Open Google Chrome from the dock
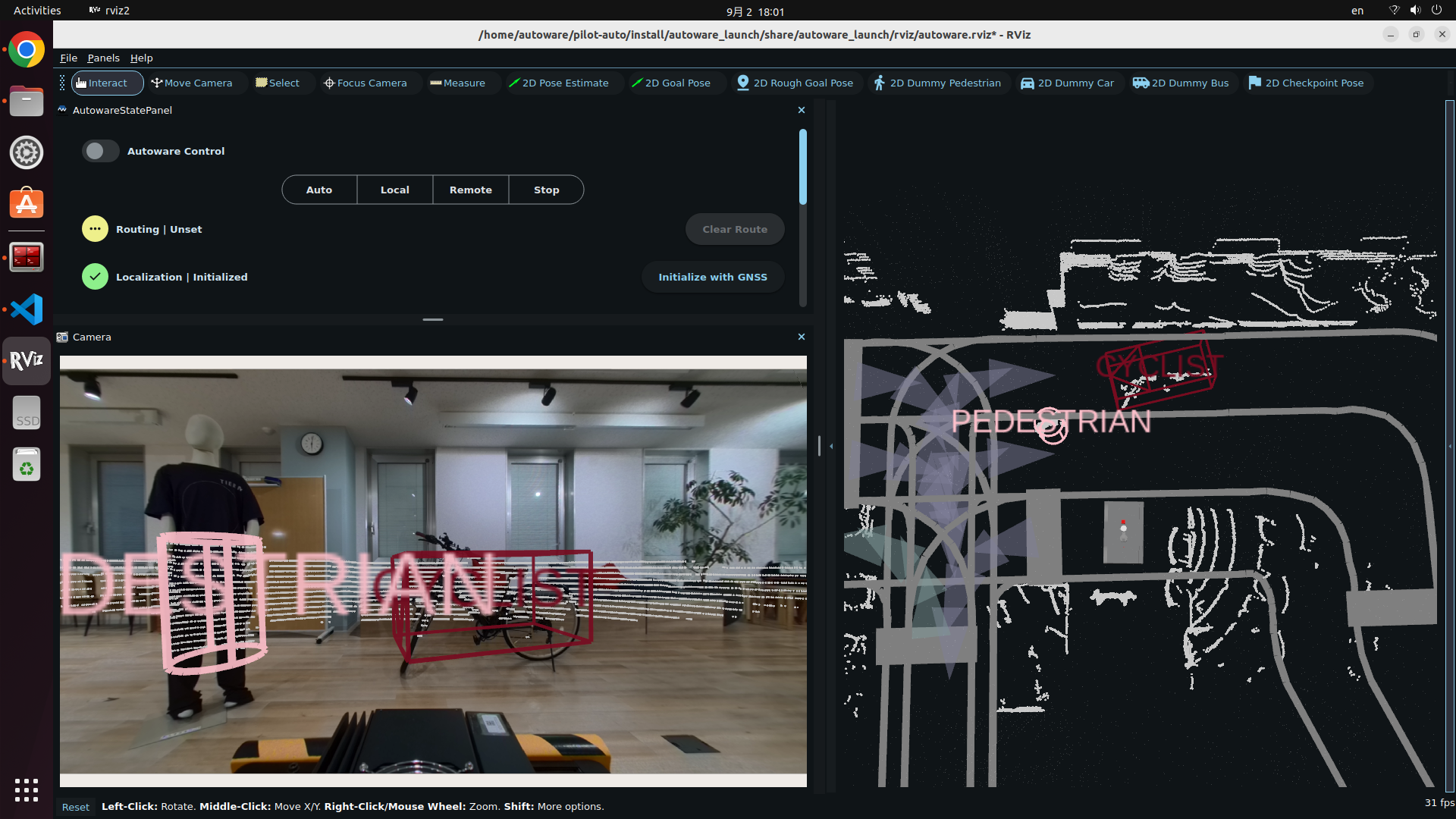This screenshot has height=819, width=1456. pyautogui.click(x=27, y=50)
